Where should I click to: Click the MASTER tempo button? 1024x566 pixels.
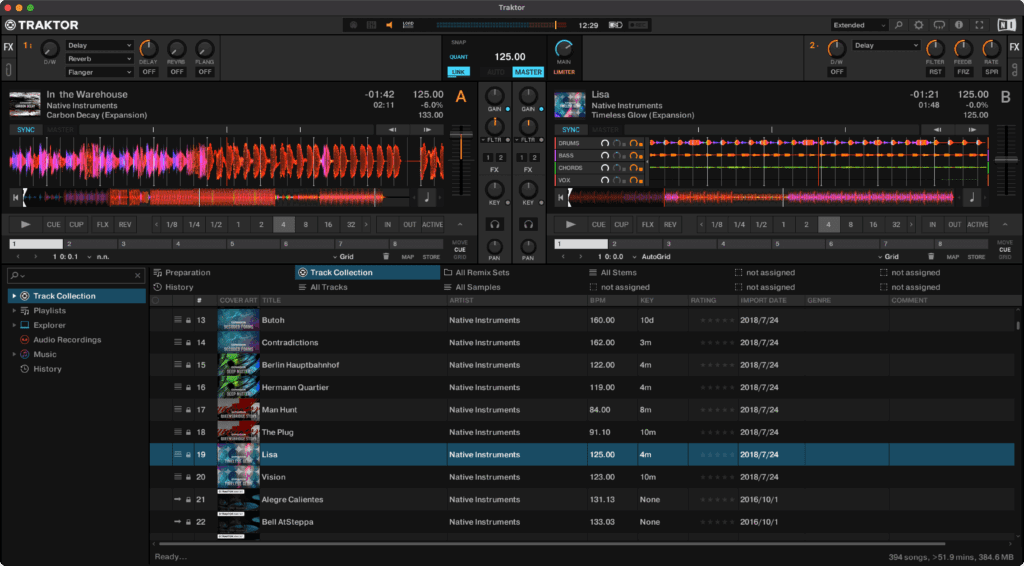[527, 72]
